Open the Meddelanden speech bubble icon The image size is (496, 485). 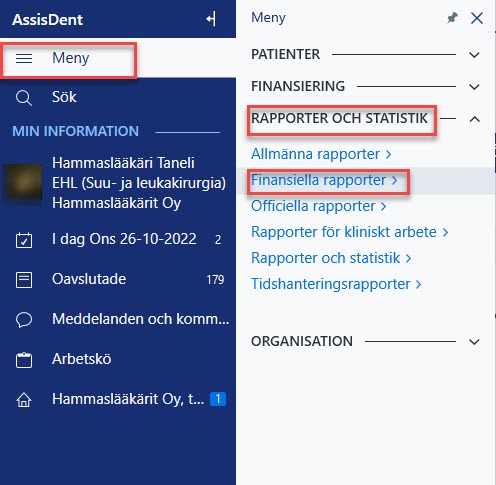click(x=24, y=320)
